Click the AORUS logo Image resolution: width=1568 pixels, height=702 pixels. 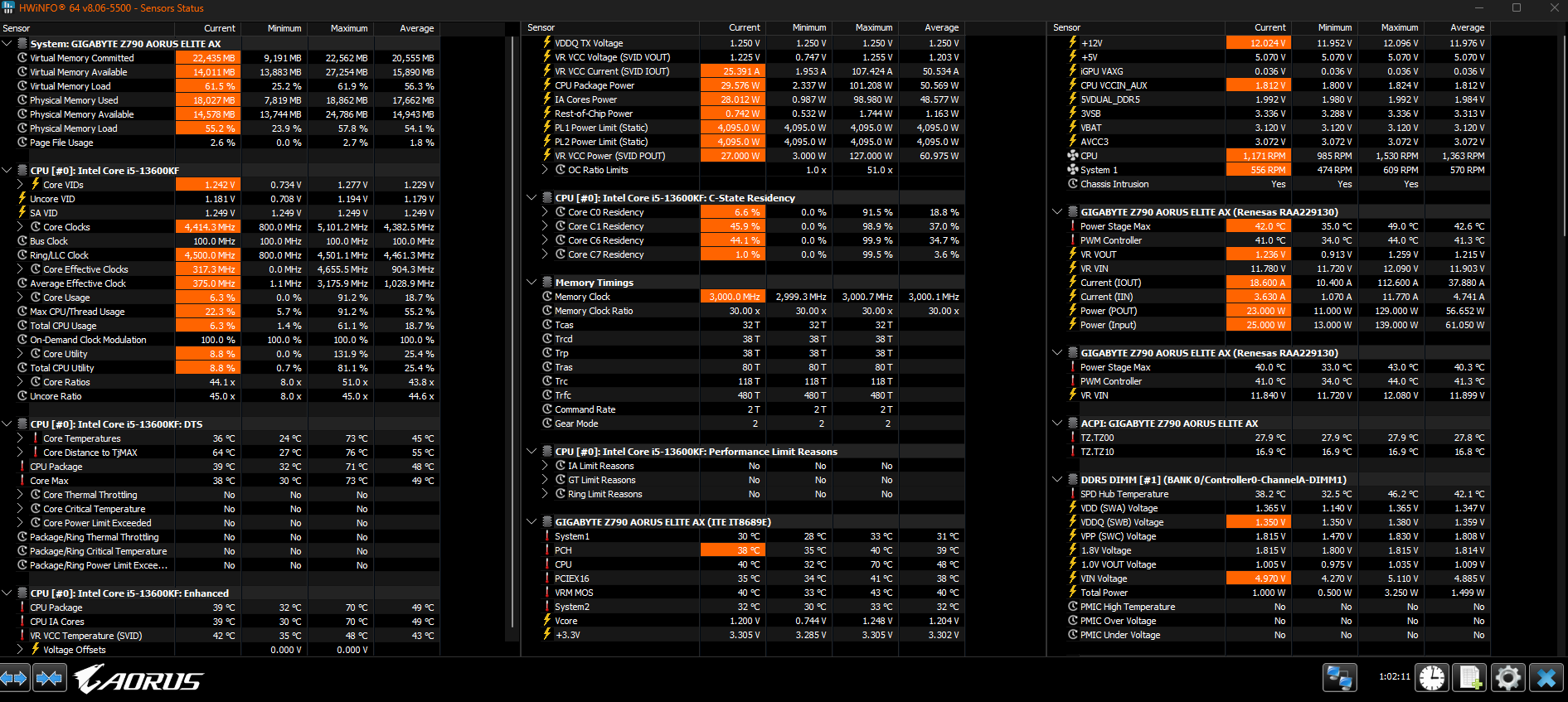(x=138, y=680)
